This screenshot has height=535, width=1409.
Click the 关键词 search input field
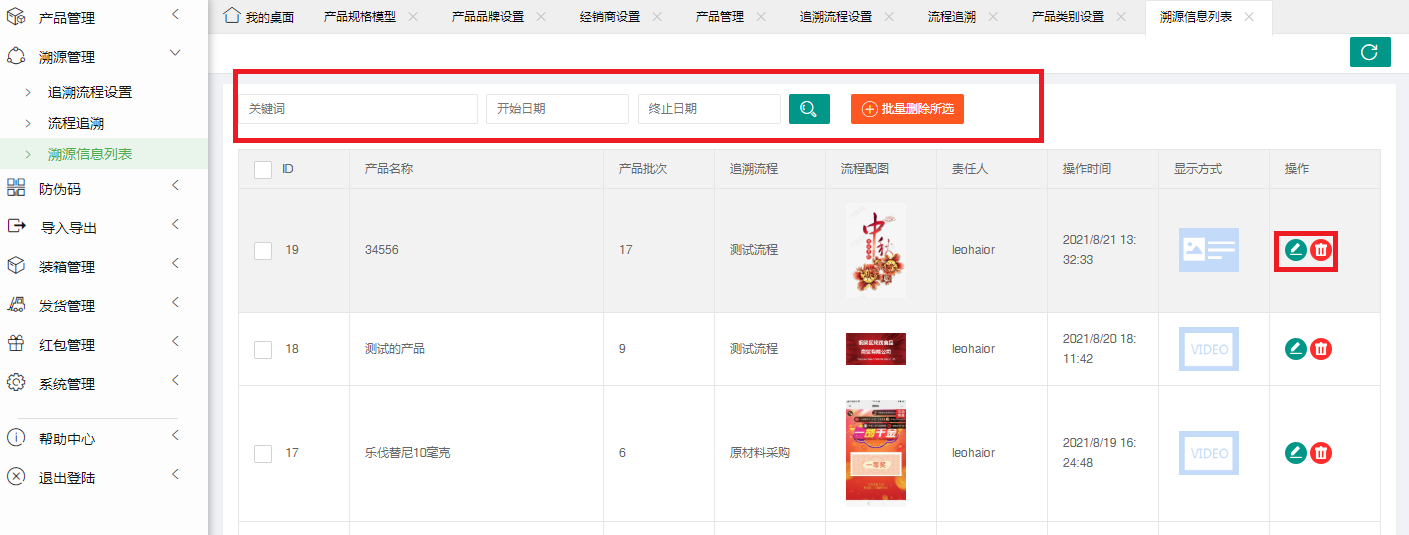tap(358, 109)
